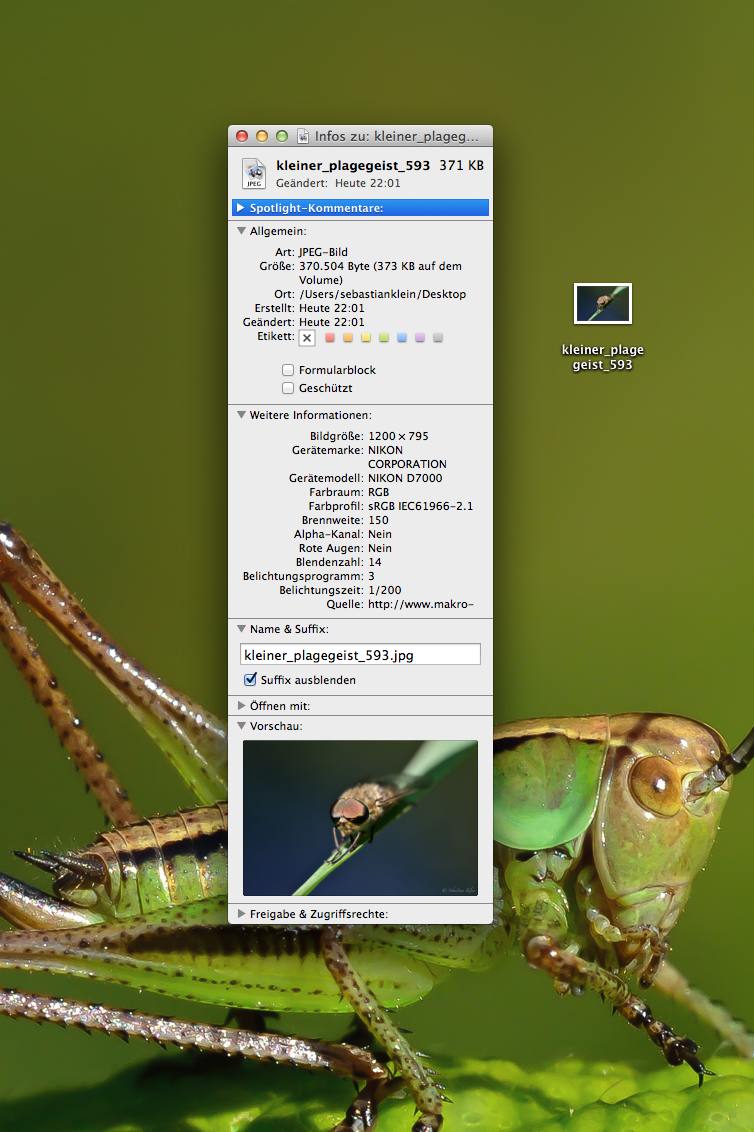This screenshot has height=1132, width=754.
Task: Uncheck Suffix ausblenden checkbox
Action: tap(250, 679)
